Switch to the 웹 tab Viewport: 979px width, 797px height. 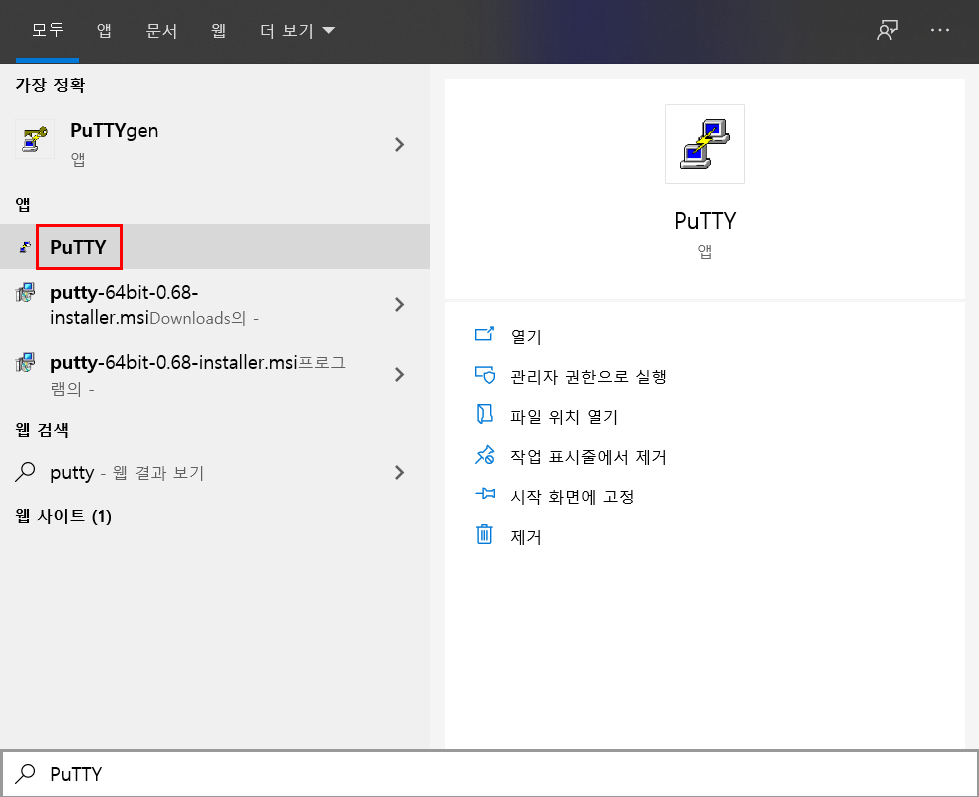pyautogui.click(x=218, y=30)
